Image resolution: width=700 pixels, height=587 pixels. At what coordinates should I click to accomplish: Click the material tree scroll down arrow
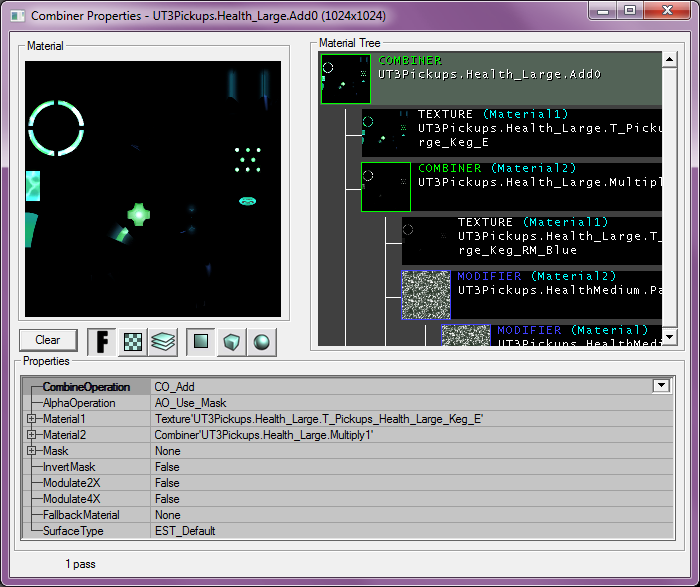tap(669, 337)
